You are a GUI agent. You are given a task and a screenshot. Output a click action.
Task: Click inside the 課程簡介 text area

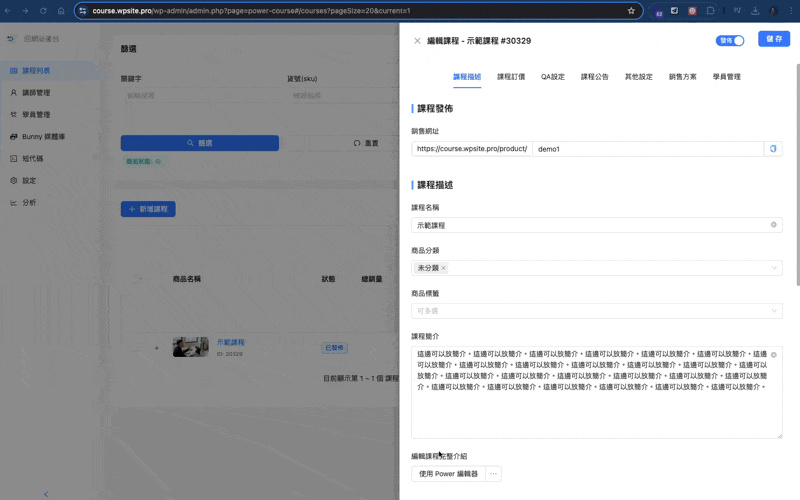click(596, 410)
